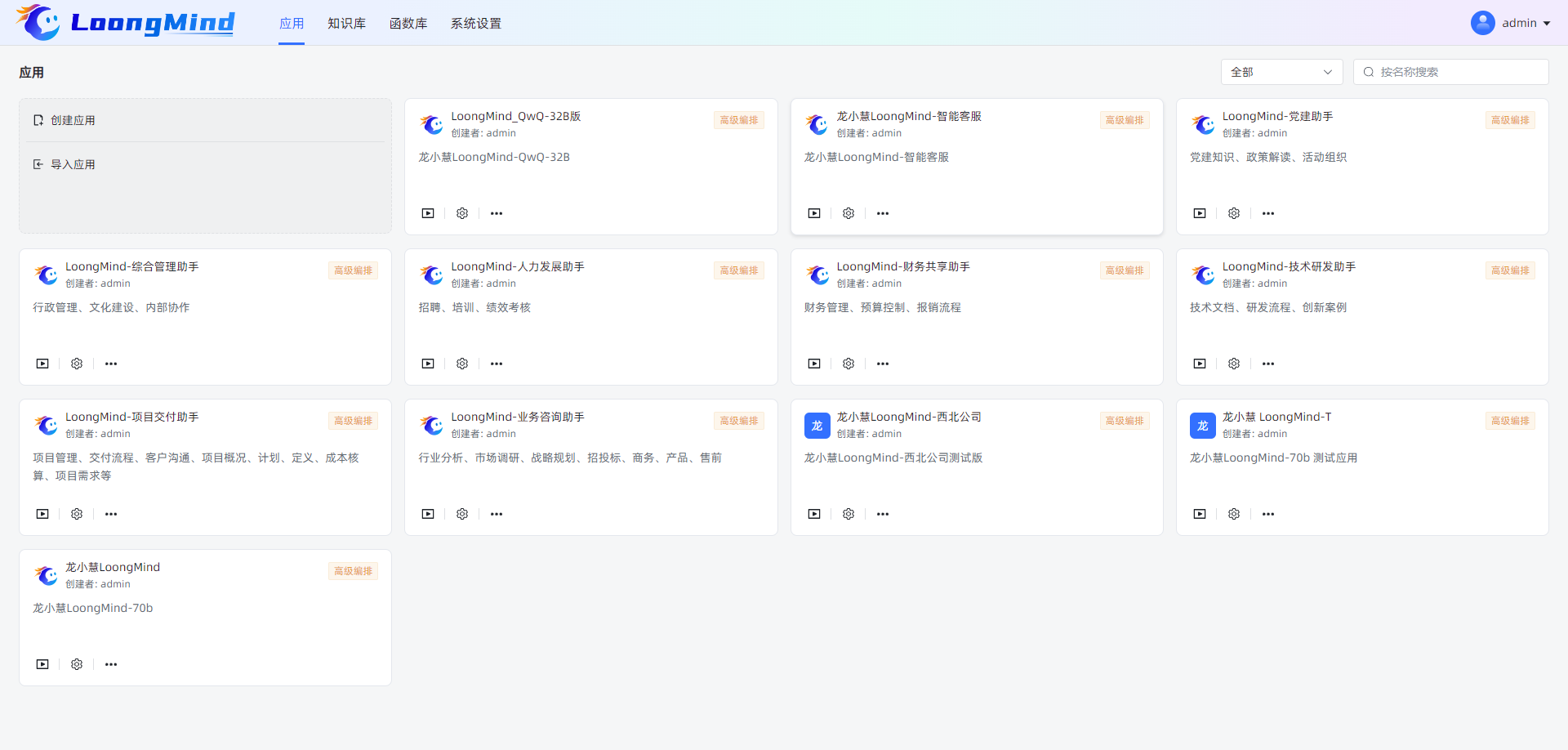Open settings gear for 龙小慧LoongMind-智能客服
The image size is (1568, 750).
[849, 213]
